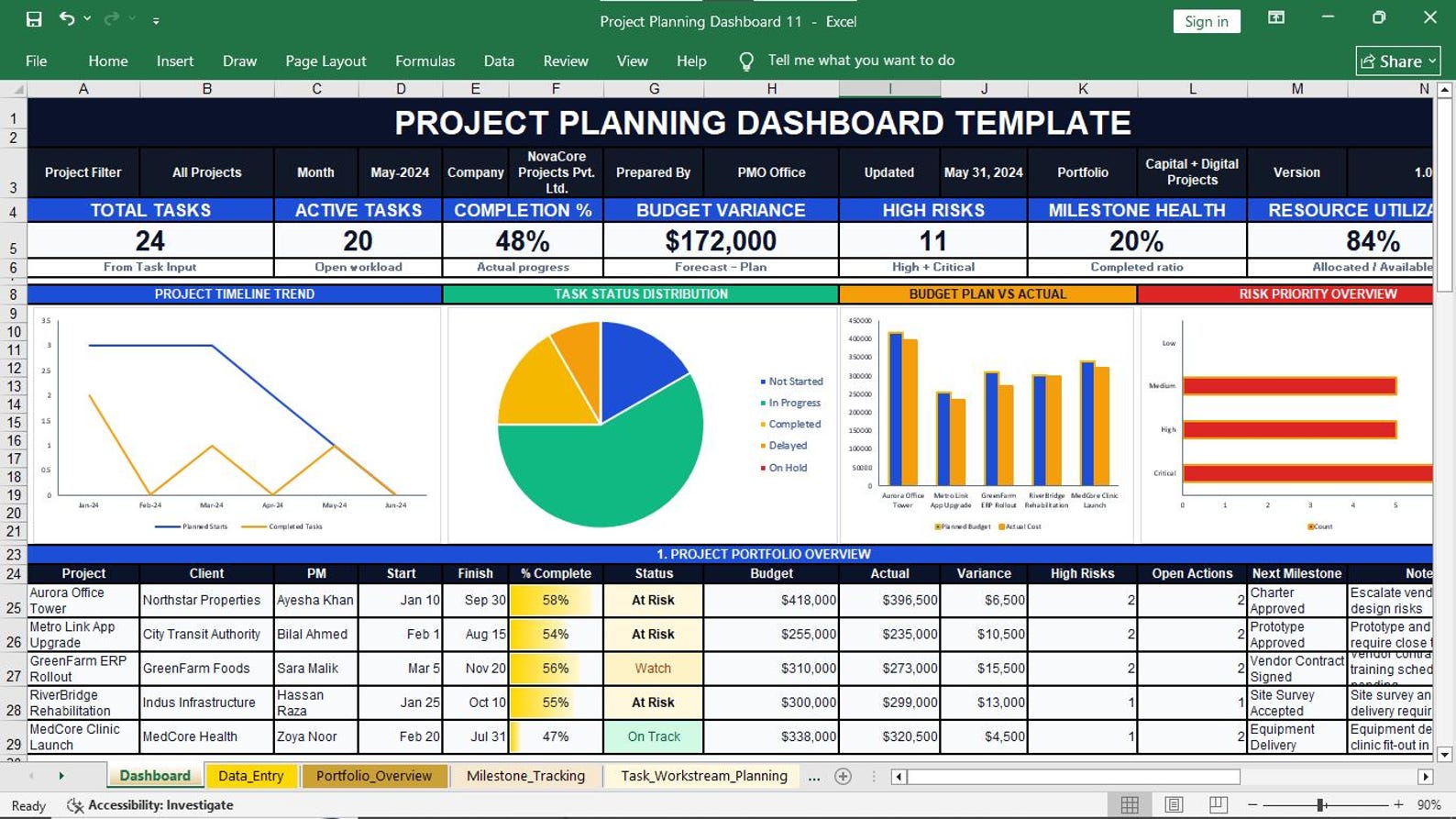The width and height of the screenshot is (1456, 819).
Task: Select column header F
Action: pyautogui.click(x=556, y=89)
